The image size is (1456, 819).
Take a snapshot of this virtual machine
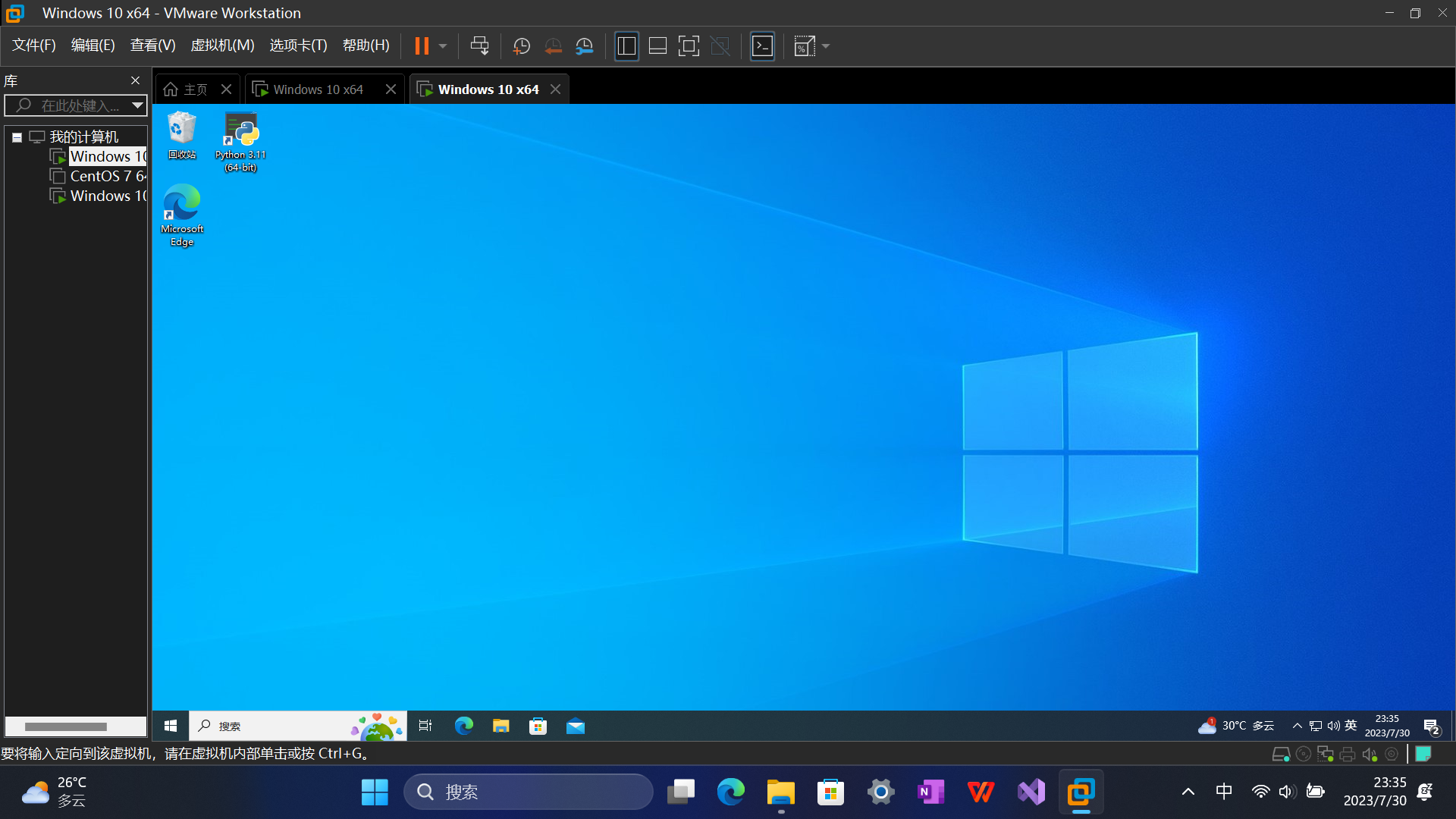pos(521,46)
